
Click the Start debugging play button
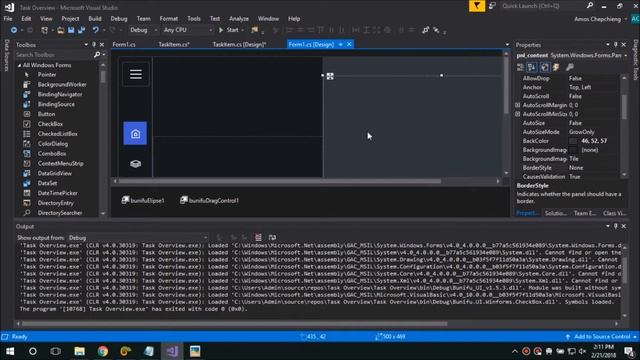tap(221, 30)
